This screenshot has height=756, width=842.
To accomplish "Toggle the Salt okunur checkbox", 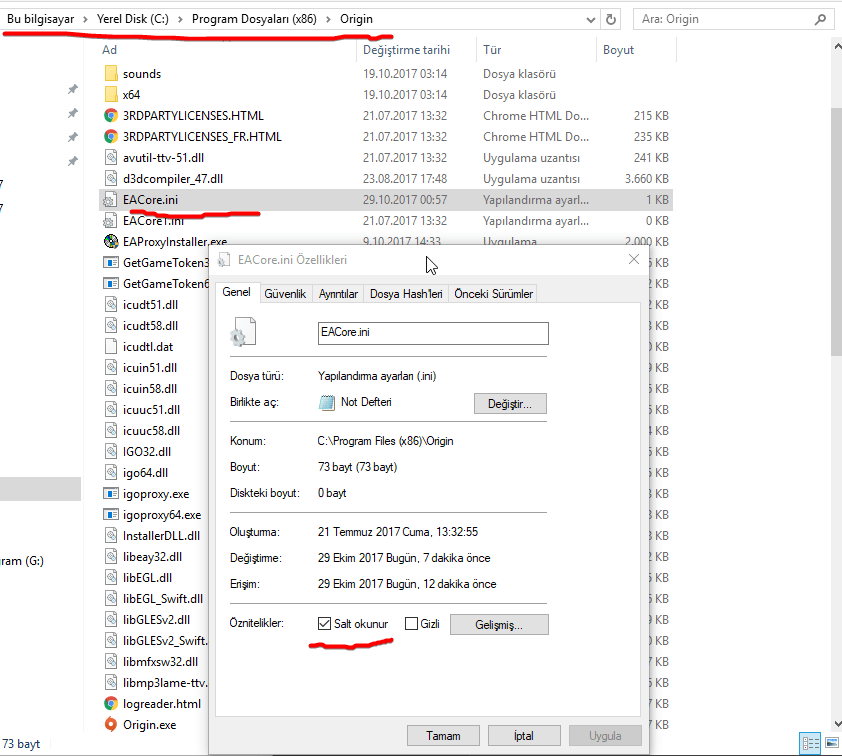I will click(x=324, y=623).
